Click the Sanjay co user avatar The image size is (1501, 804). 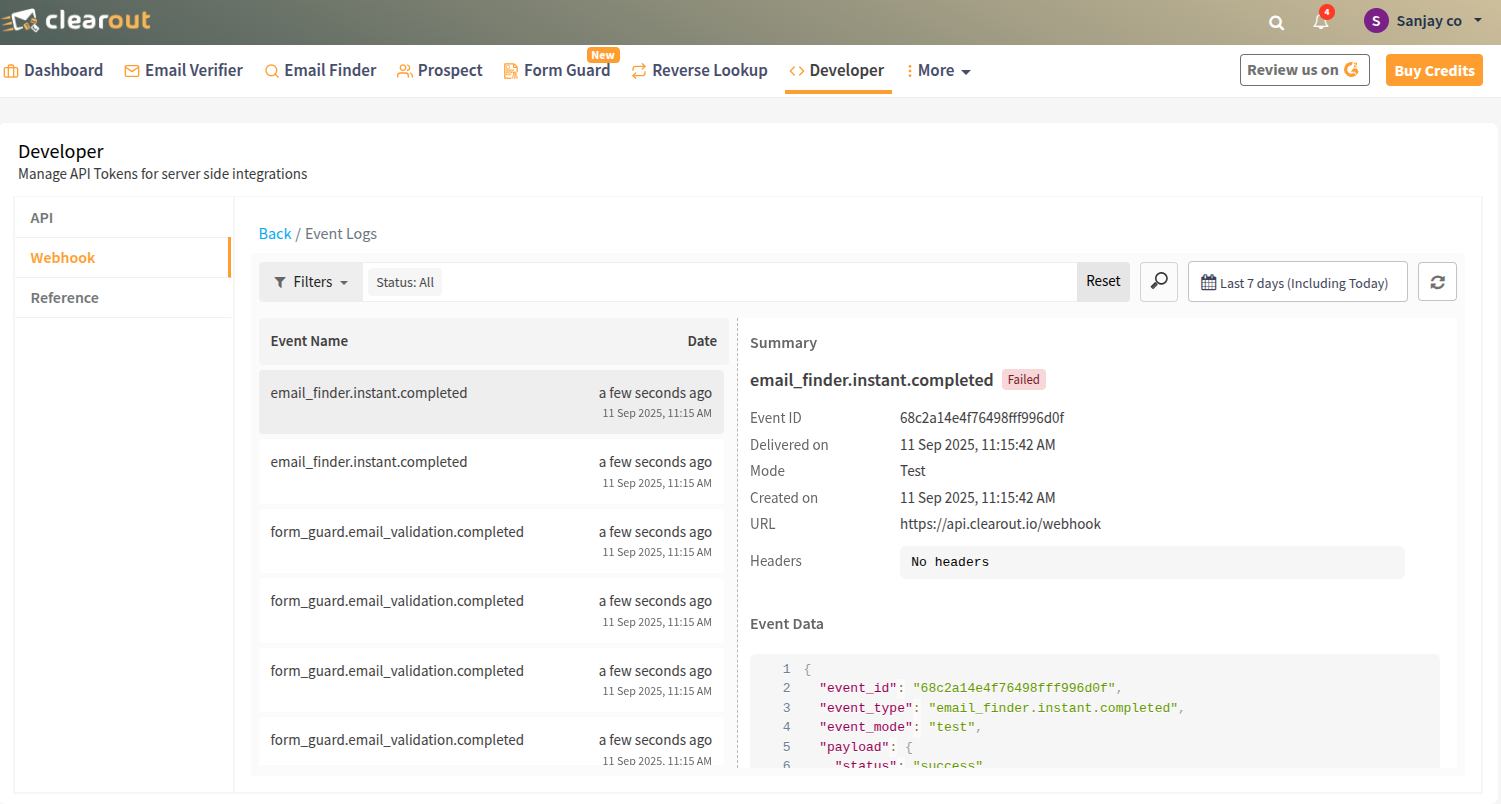[1376, 21]
